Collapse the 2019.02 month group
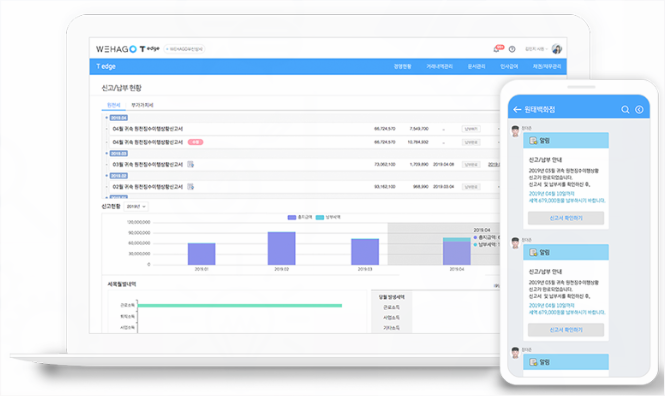Image resolution: width=665 pixels, height=396 pixels. tap(118, 176)
